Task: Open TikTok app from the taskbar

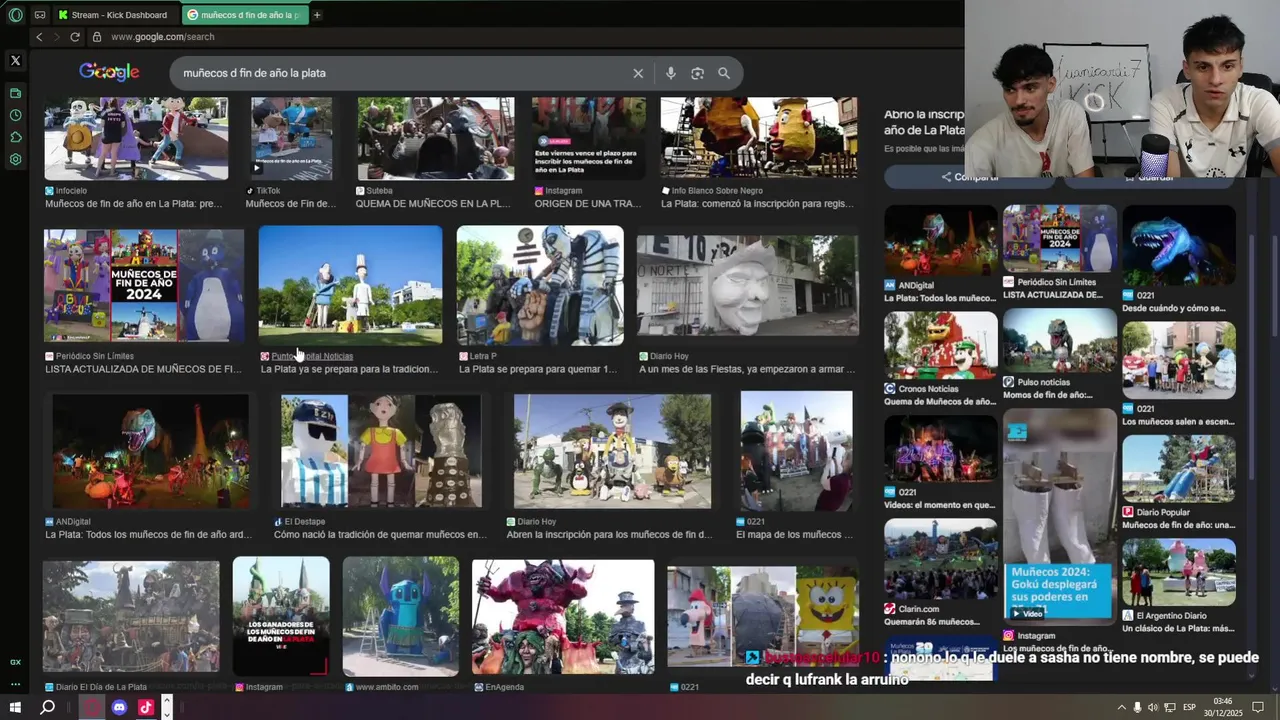Action: (146, 707)
